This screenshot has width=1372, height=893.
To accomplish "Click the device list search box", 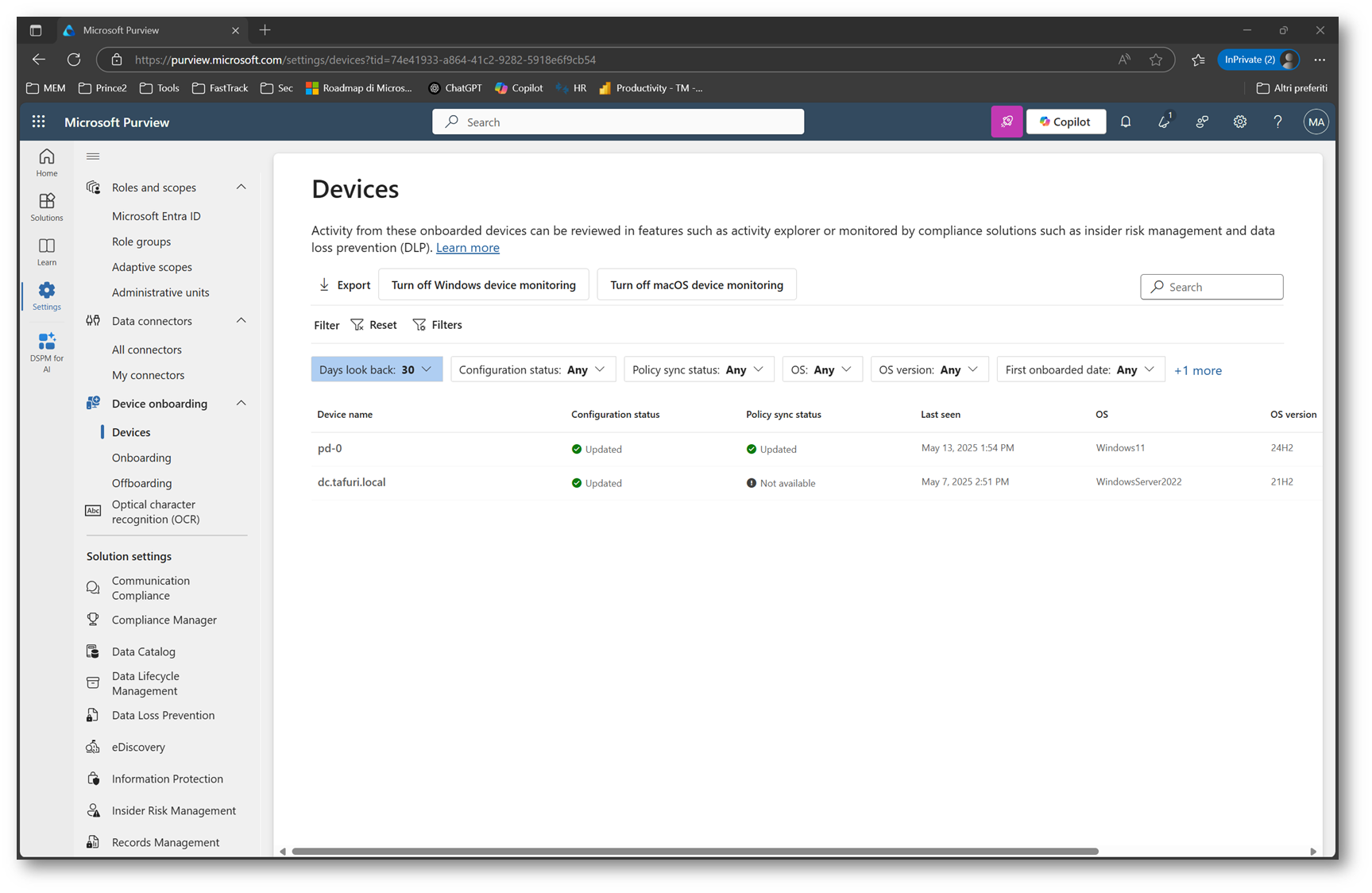I will coord(1212,287).
